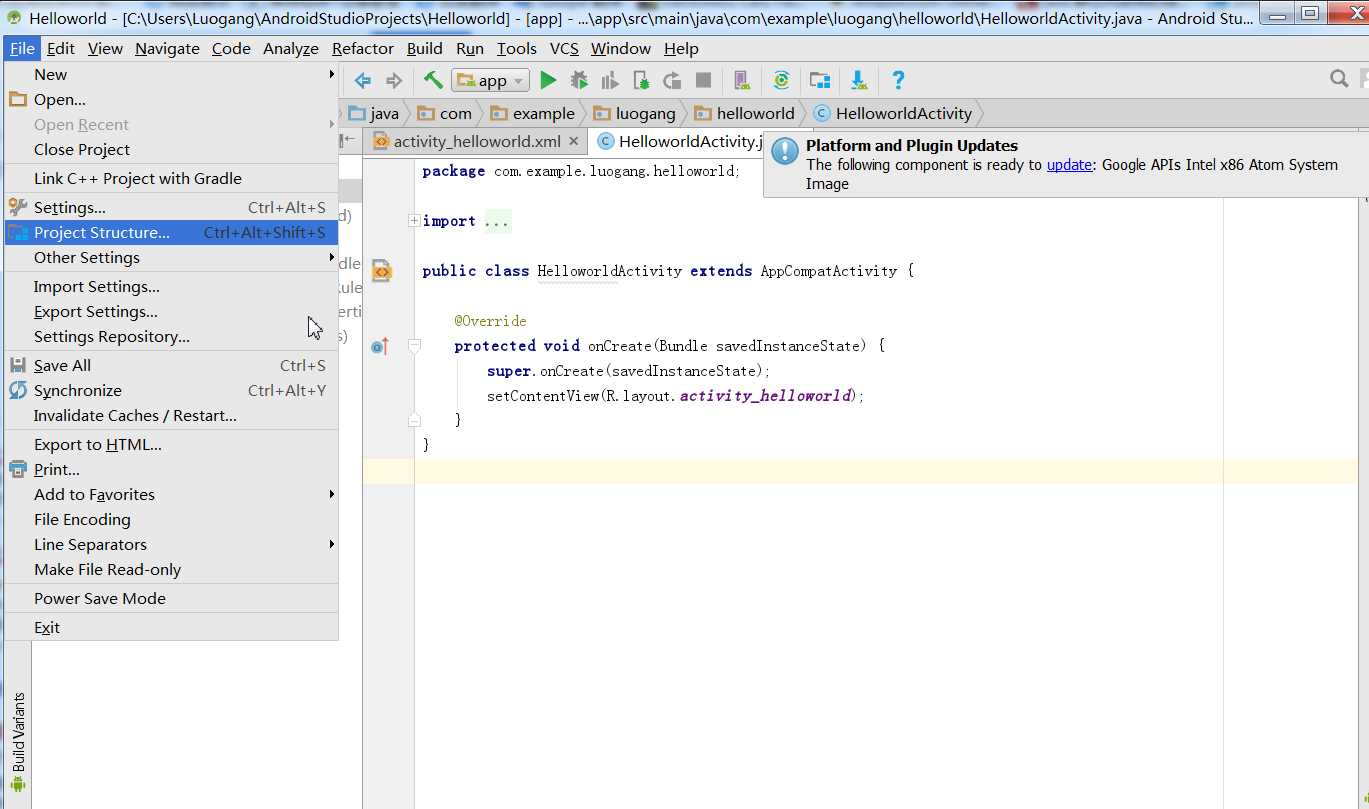
Task: Click the Run with Coverage icon
Action: (x=610, y=80)
